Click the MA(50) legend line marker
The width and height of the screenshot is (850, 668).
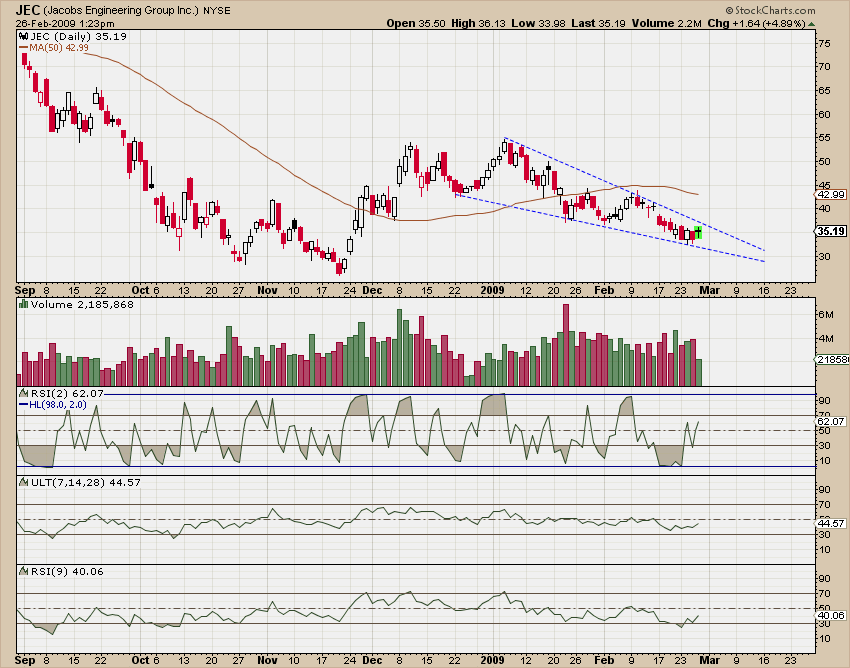click(24, 48)
